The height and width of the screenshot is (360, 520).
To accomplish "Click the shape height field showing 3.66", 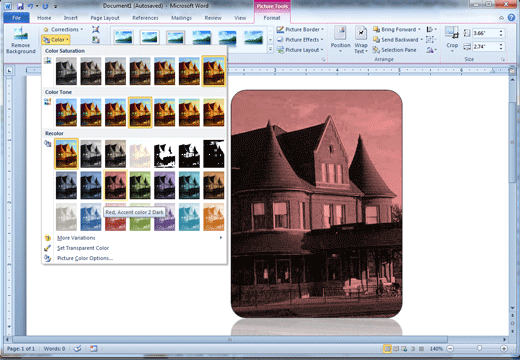I will point(485,33).
